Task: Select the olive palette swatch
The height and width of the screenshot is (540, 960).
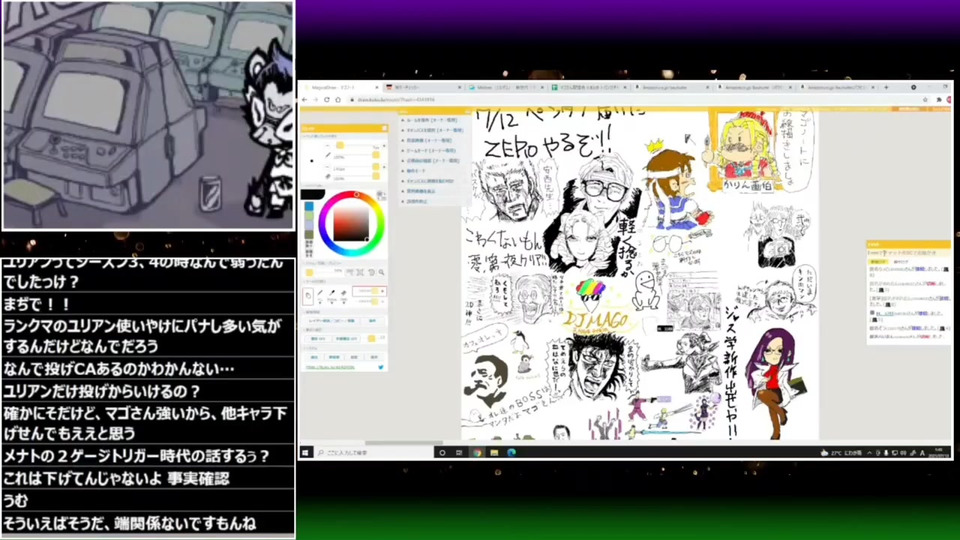Action: [x=309, y=234]
